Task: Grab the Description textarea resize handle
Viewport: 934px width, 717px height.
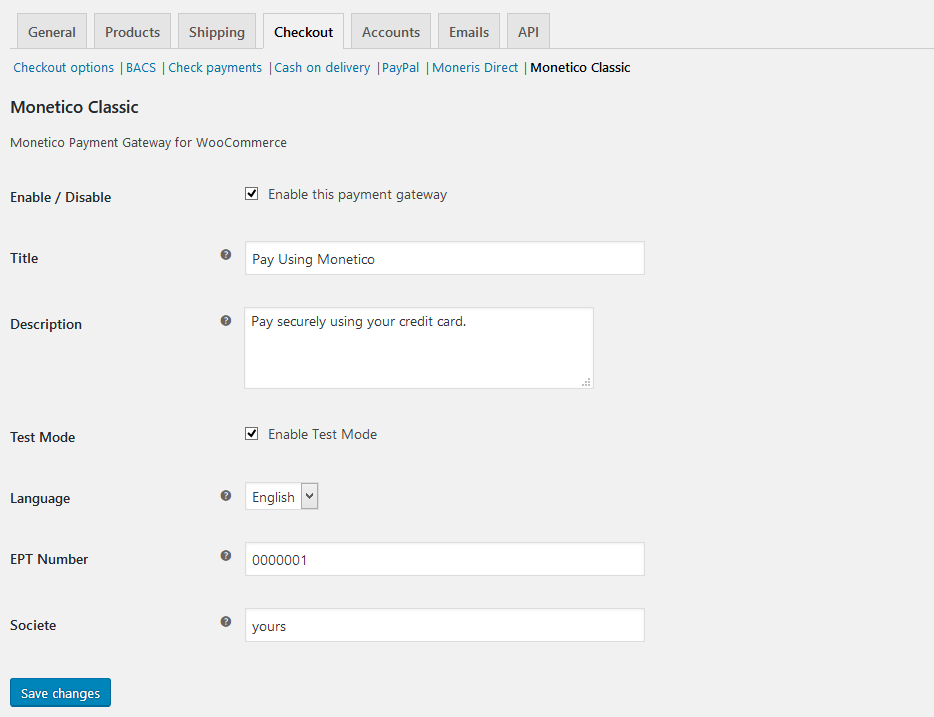Action: click(x=587, y=382)
